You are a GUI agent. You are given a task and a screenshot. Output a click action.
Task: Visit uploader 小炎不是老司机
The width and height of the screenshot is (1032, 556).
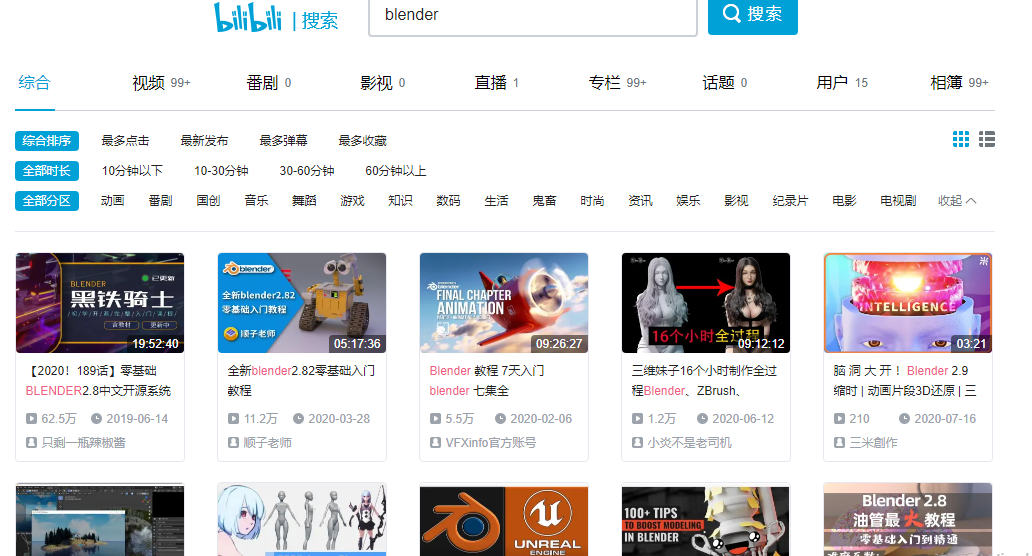tap(689, 443)
